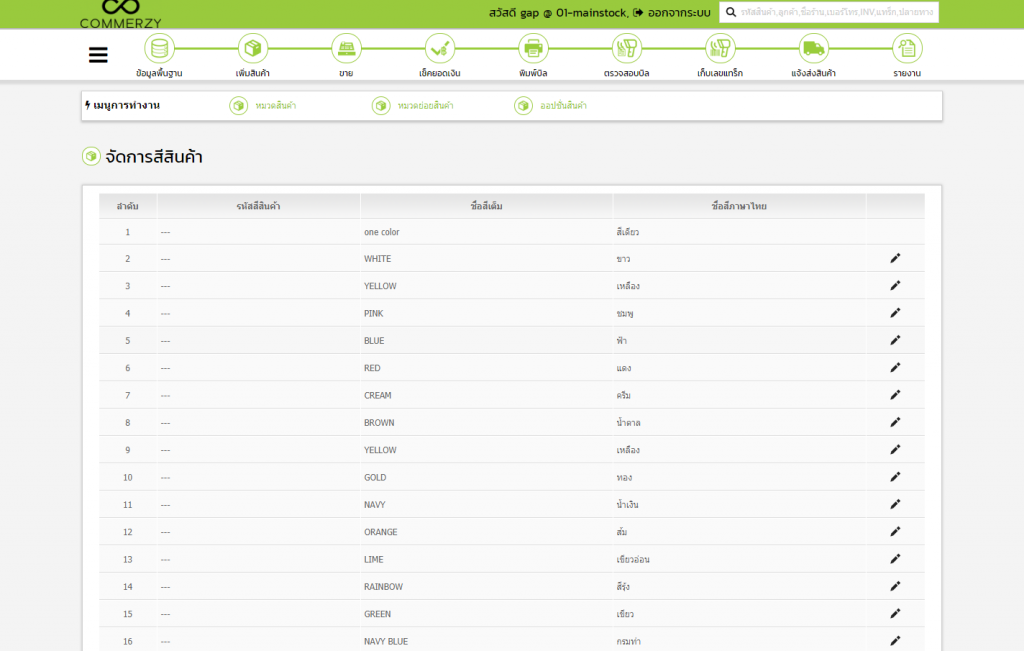
Task: Select the NAVY BLUE name cell
Action: click(x=487, y=642)
